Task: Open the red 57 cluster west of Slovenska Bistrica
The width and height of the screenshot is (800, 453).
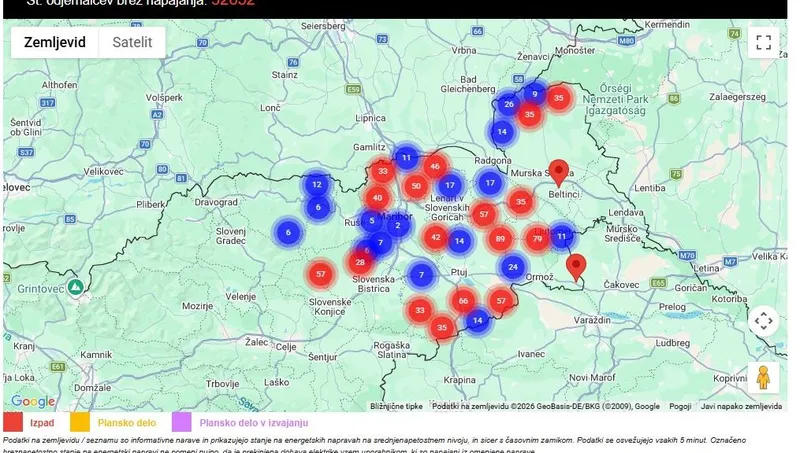Action: click(320, 274)
